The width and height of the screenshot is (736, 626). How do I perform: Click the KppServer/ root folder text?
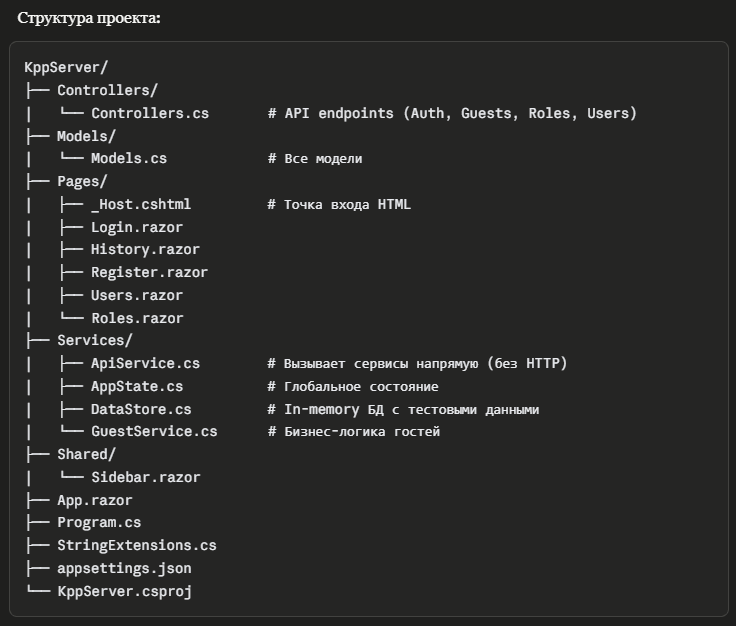(66, 68)
